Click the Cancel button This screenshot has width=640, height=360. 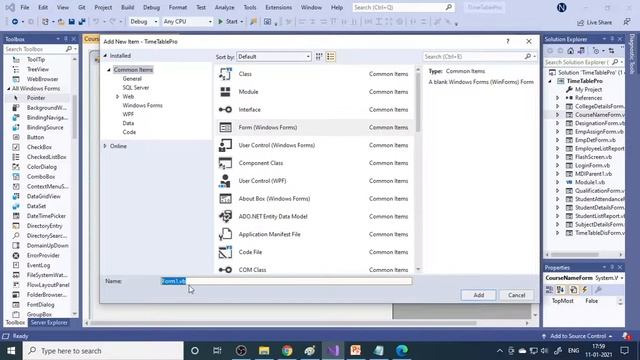point(516,295)
